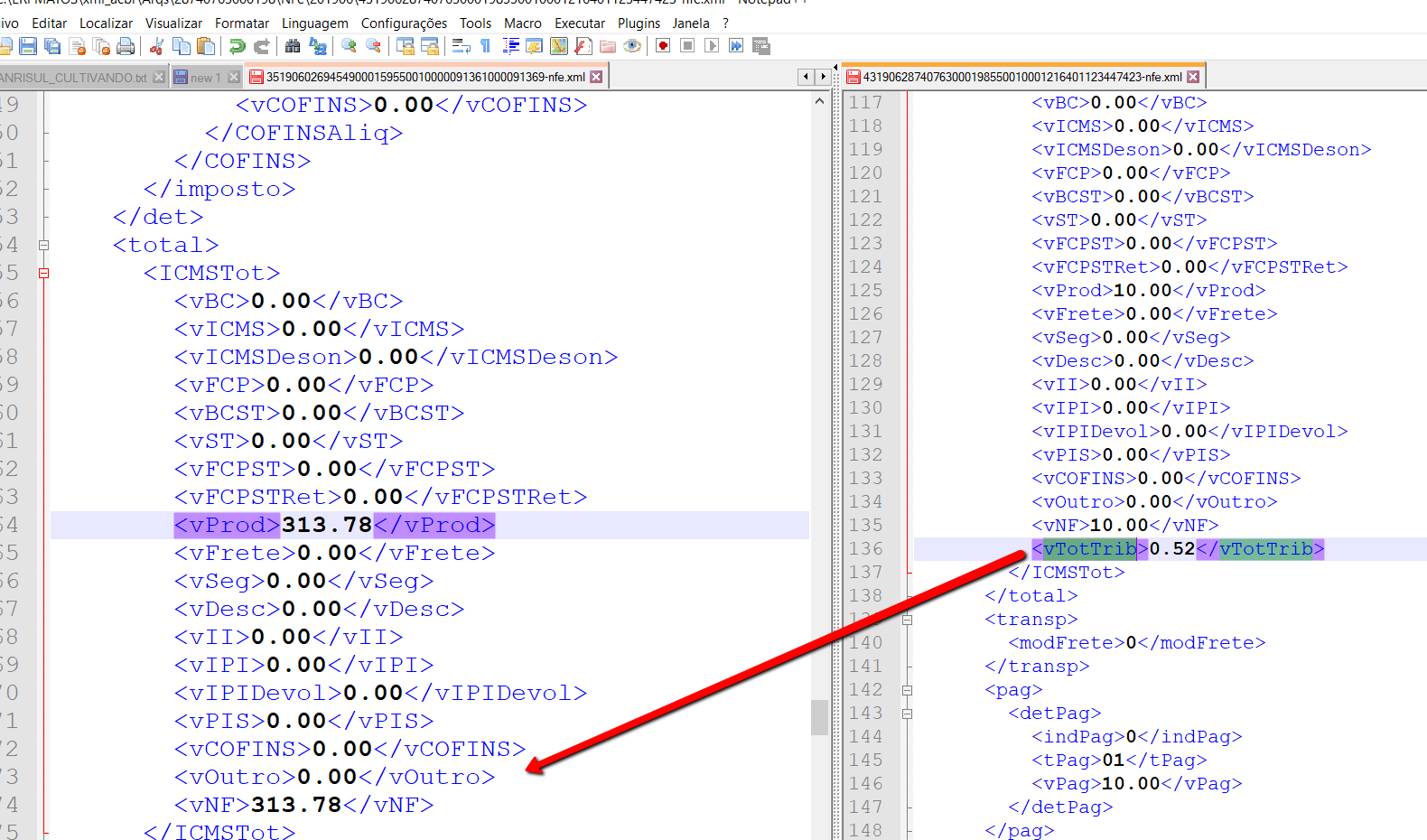1427x840 pixels.
Task: Switch to the new 1 tab
Action: pos(205,78)
